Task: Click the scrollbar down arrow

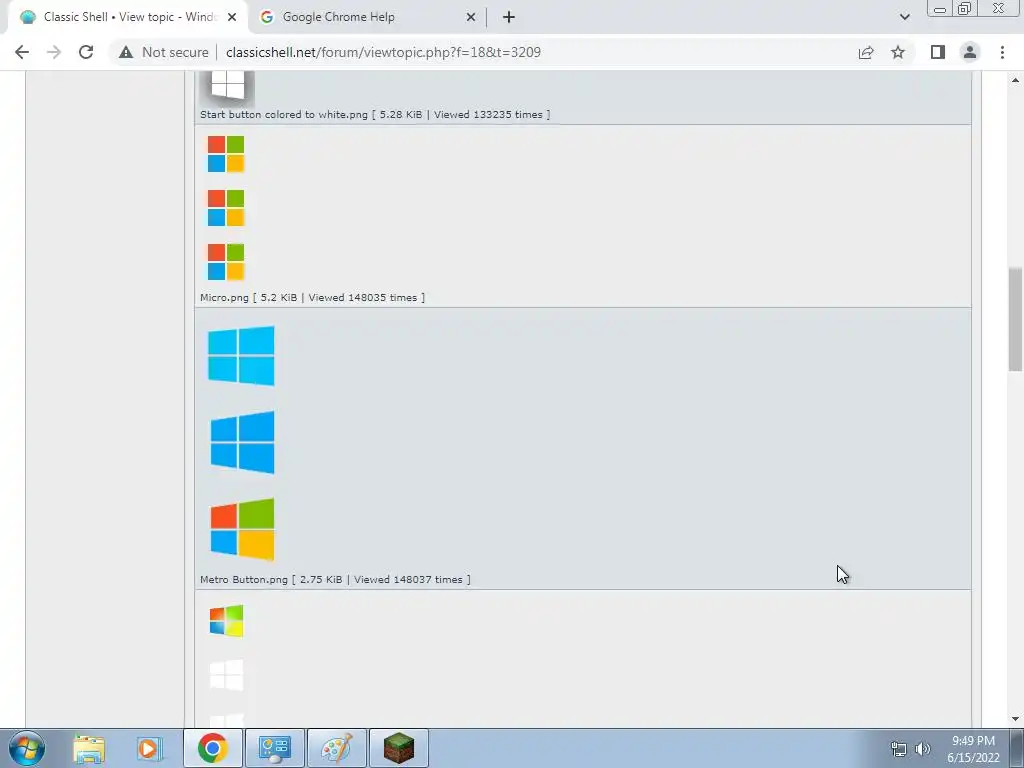Action: coord(1015,719)
